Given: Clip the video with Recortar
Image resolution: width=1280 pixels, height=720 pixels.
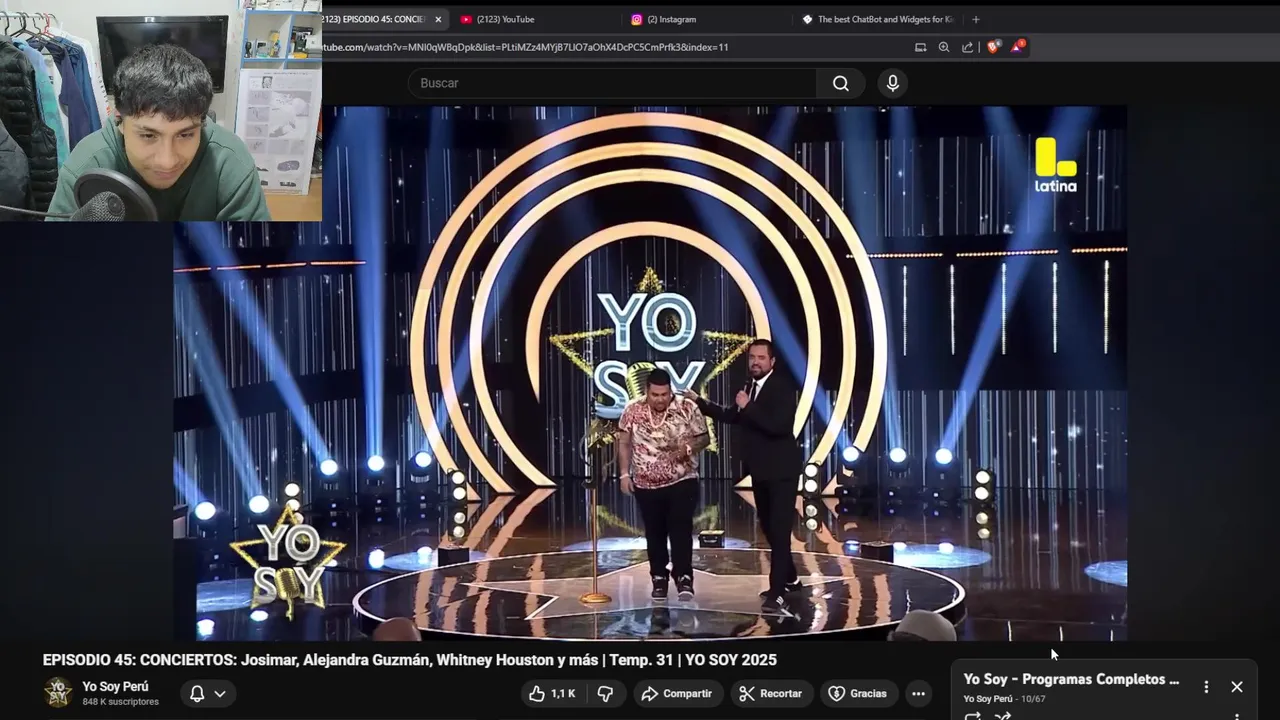Looking at the screenshot, I should click(771, 693).
